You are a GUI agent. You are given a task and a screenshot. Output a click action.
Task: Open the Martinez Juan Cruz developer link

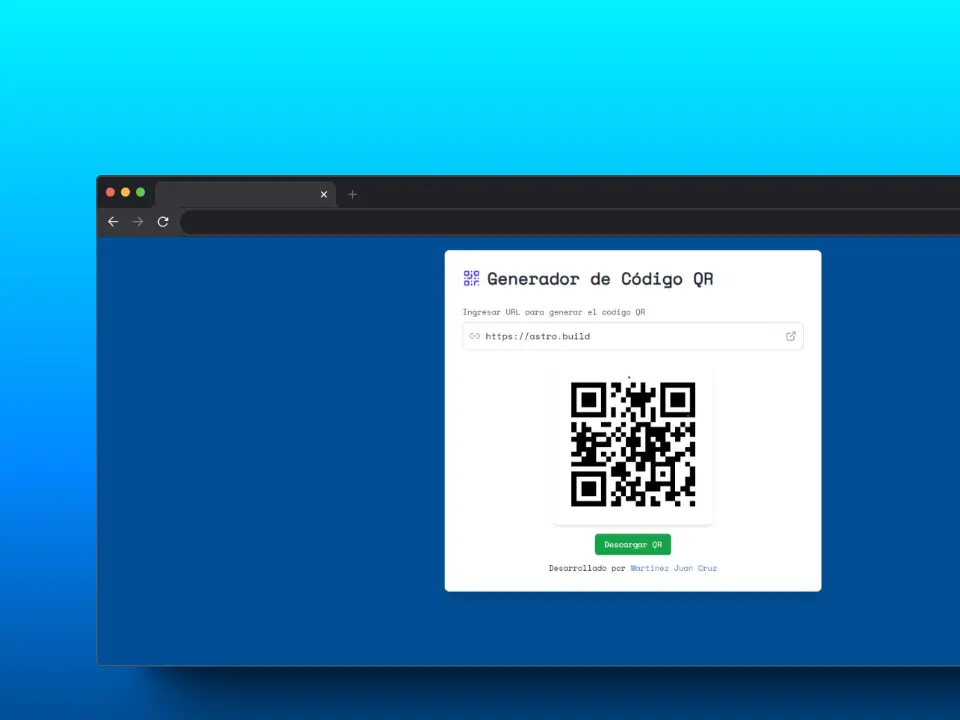click(x=673, y=567)
